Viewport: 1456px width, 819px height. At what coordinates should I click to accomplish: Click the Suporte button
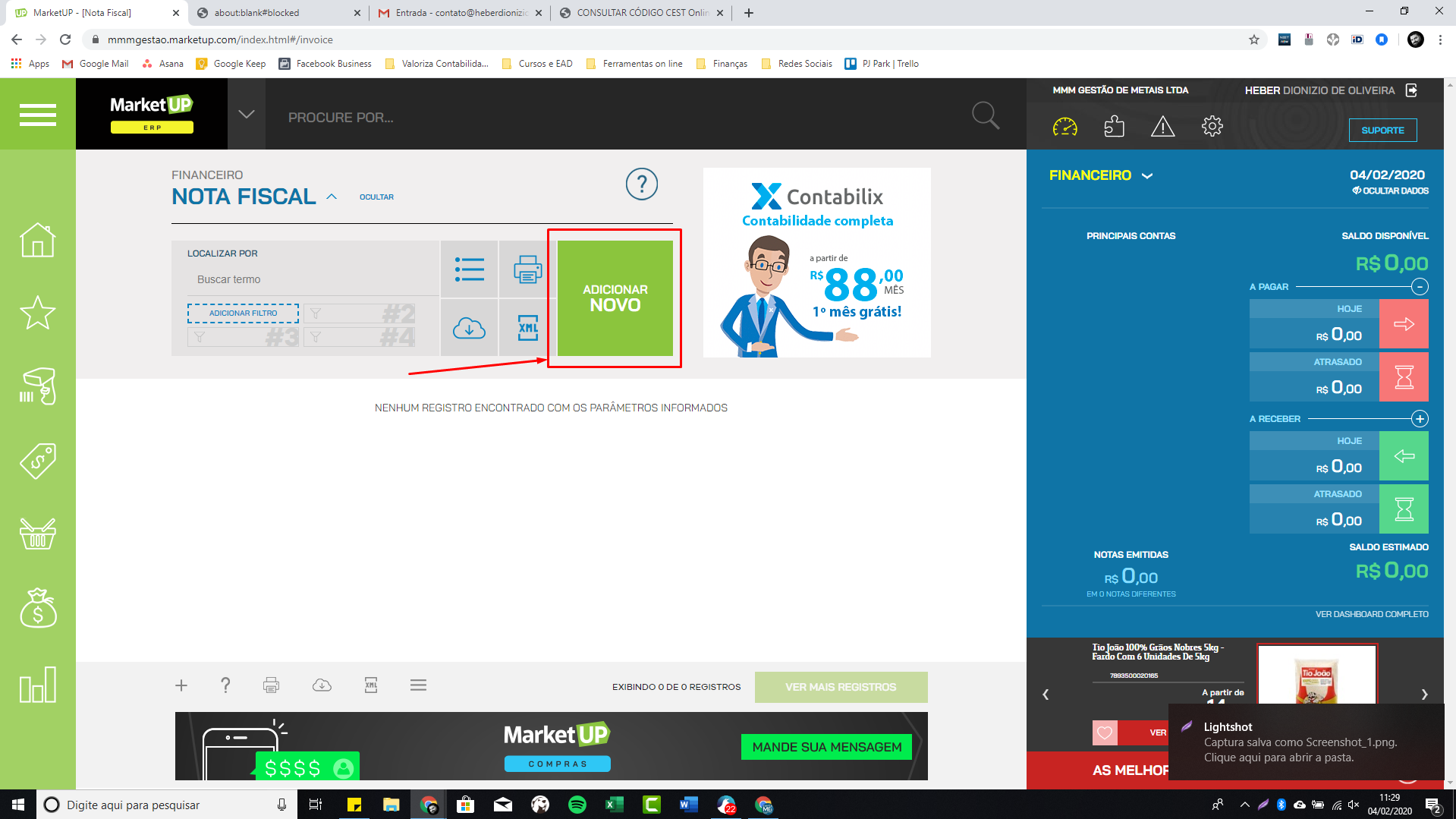pyautogui.click(x=1382, y=131)
